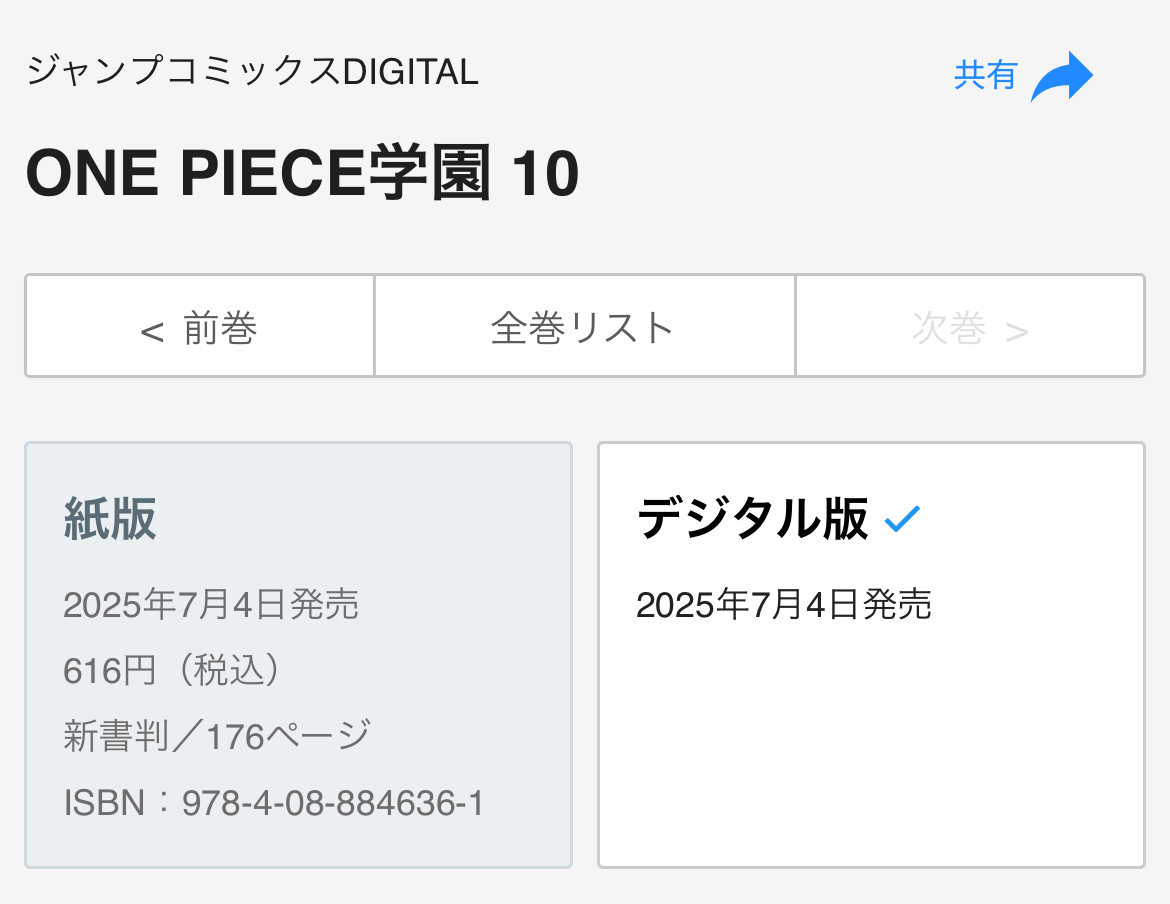This screenshot has height=904, width=1170.
Task: Click the volume number 10 in title
Action: point(545,174)
